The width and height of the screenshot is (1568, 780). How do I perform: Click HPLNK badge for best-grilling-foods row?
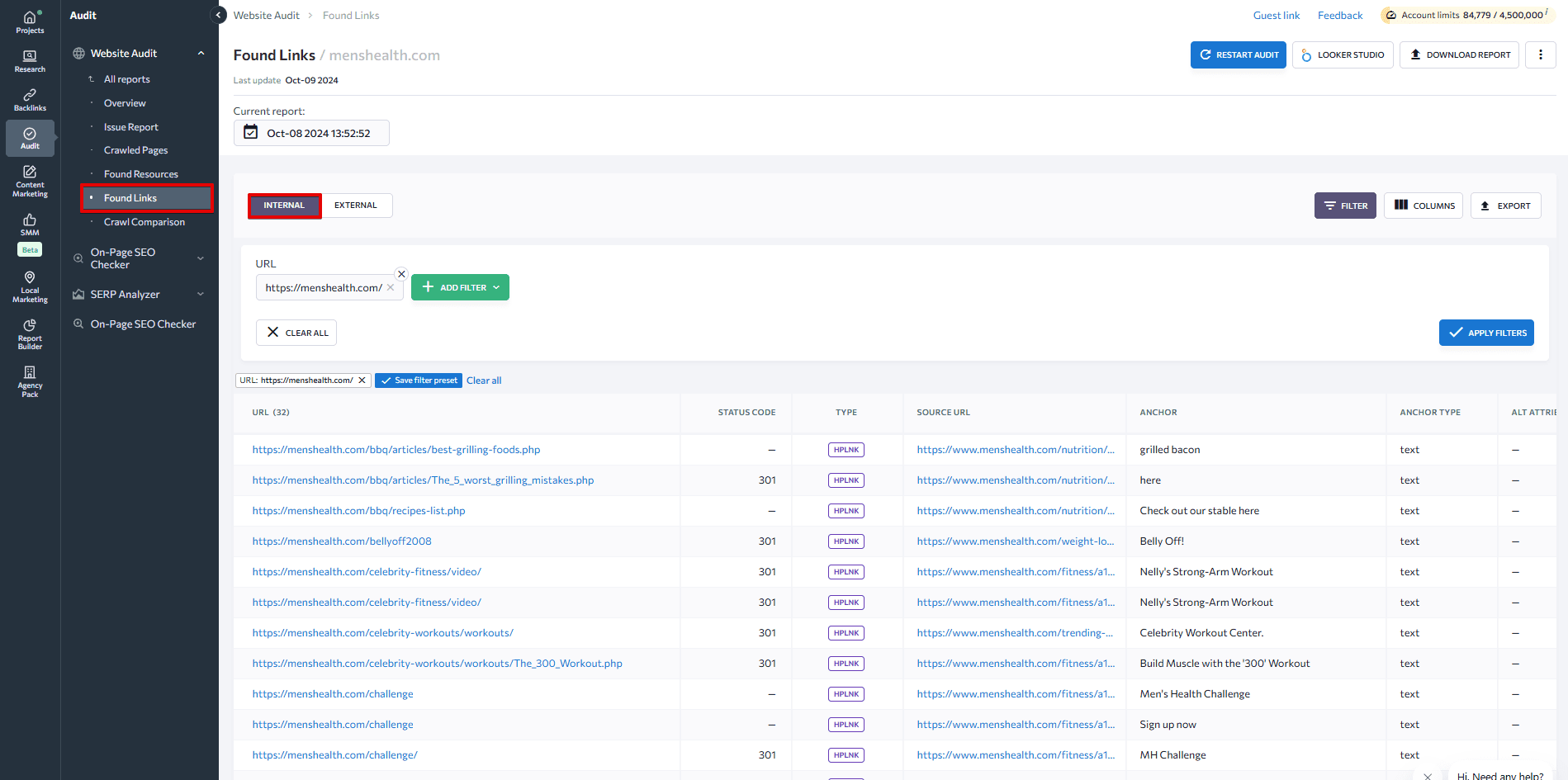[846, 450]
